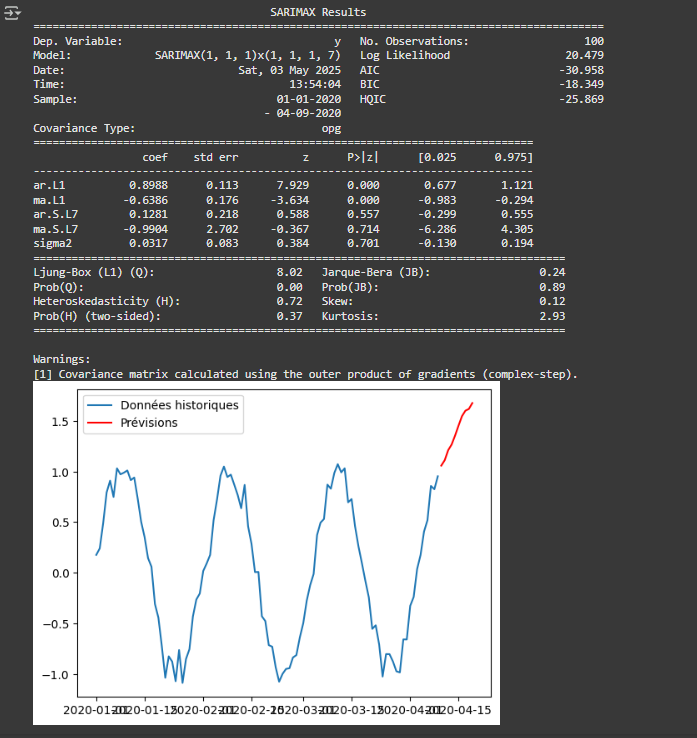Click the Ljung-Box value 8.02
Viewport: 697px width, 738px height.
pos(289,273)
